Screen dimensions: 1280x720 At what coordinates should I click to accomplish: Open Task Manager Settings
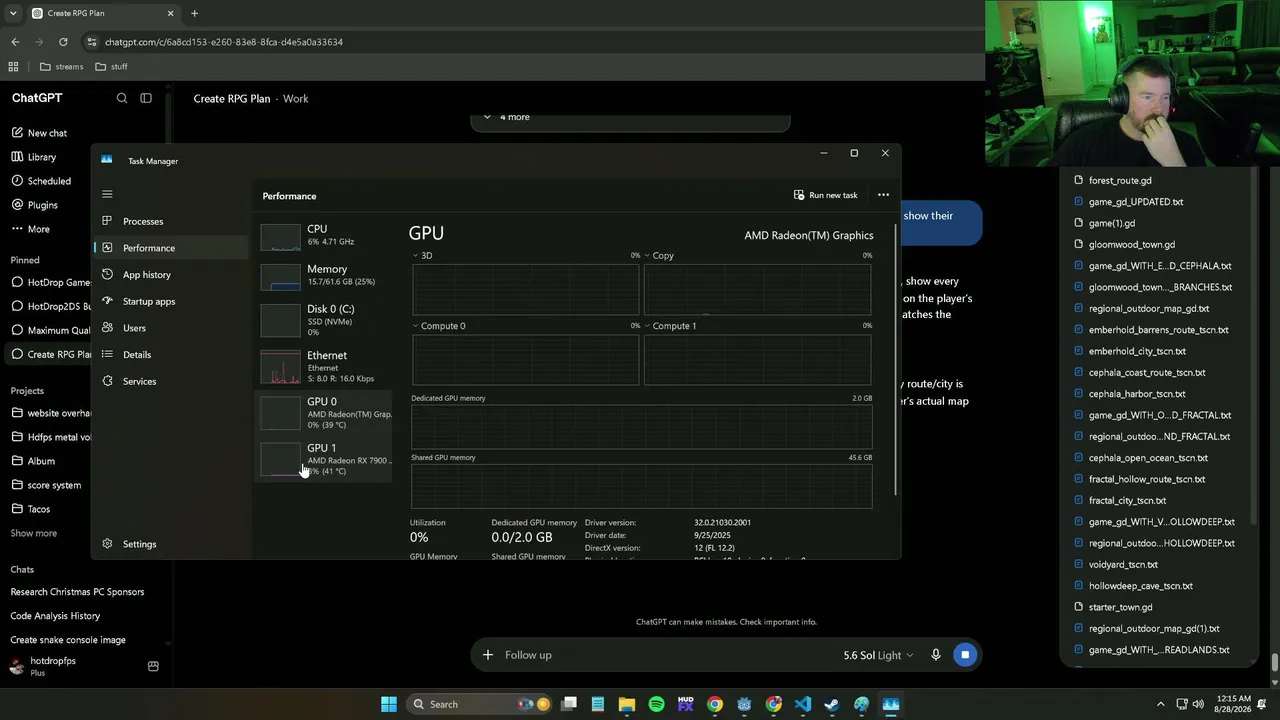click(x=139, y=544)
